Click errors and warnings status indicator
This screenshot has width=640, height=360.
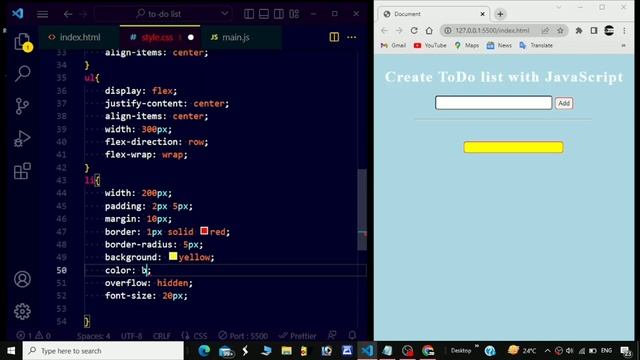pos(33,336)
